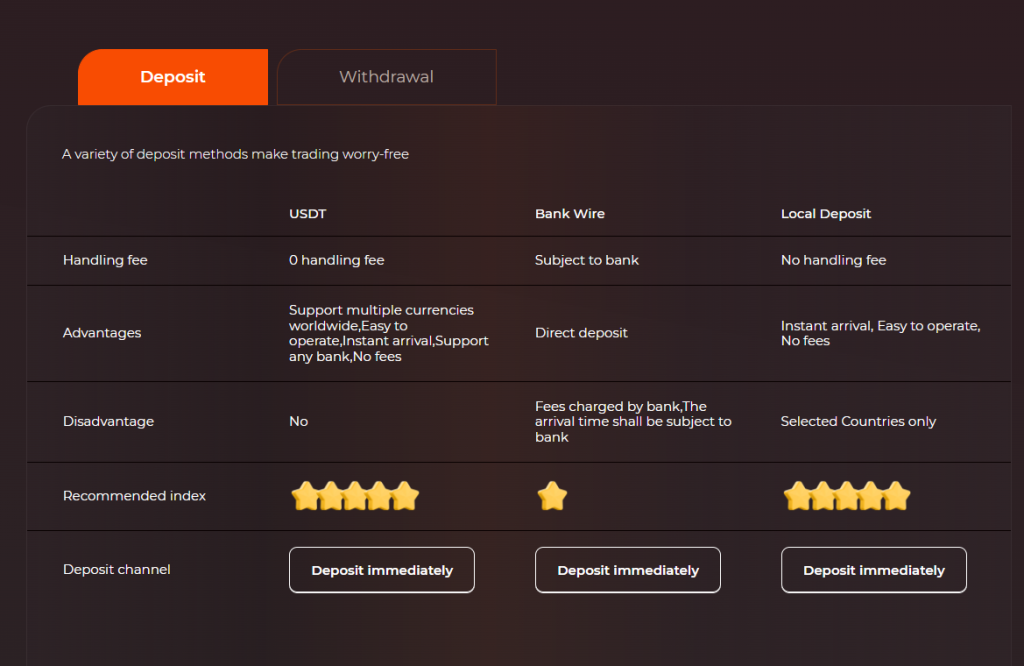Image resolution: width=1024 pixels, height=666 pixels.
Task: Click the 'Subject to bank' handling fee text
Action: (586, 260)
